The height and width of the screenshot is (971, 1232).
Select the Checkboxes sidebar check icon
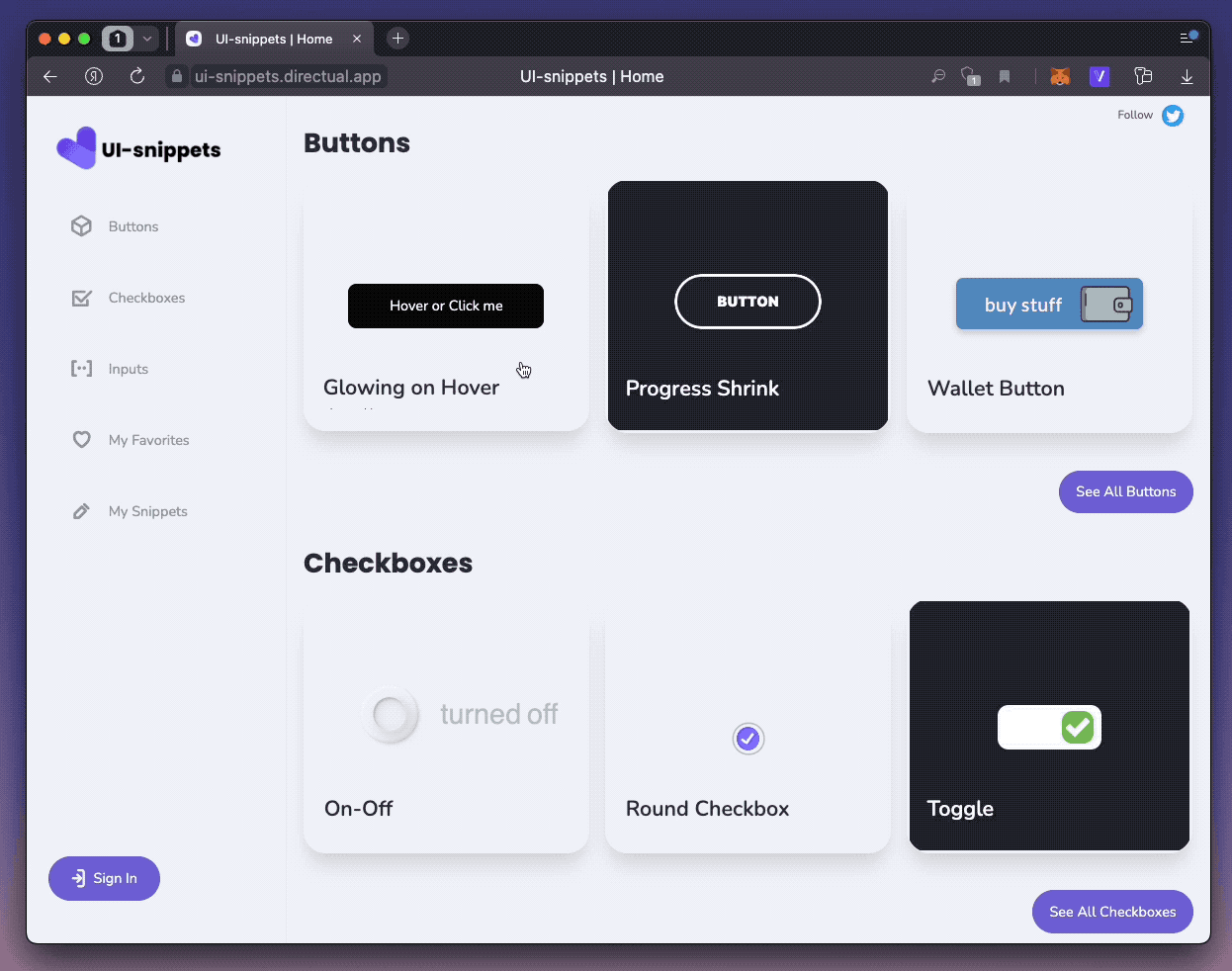coord(82,298)
